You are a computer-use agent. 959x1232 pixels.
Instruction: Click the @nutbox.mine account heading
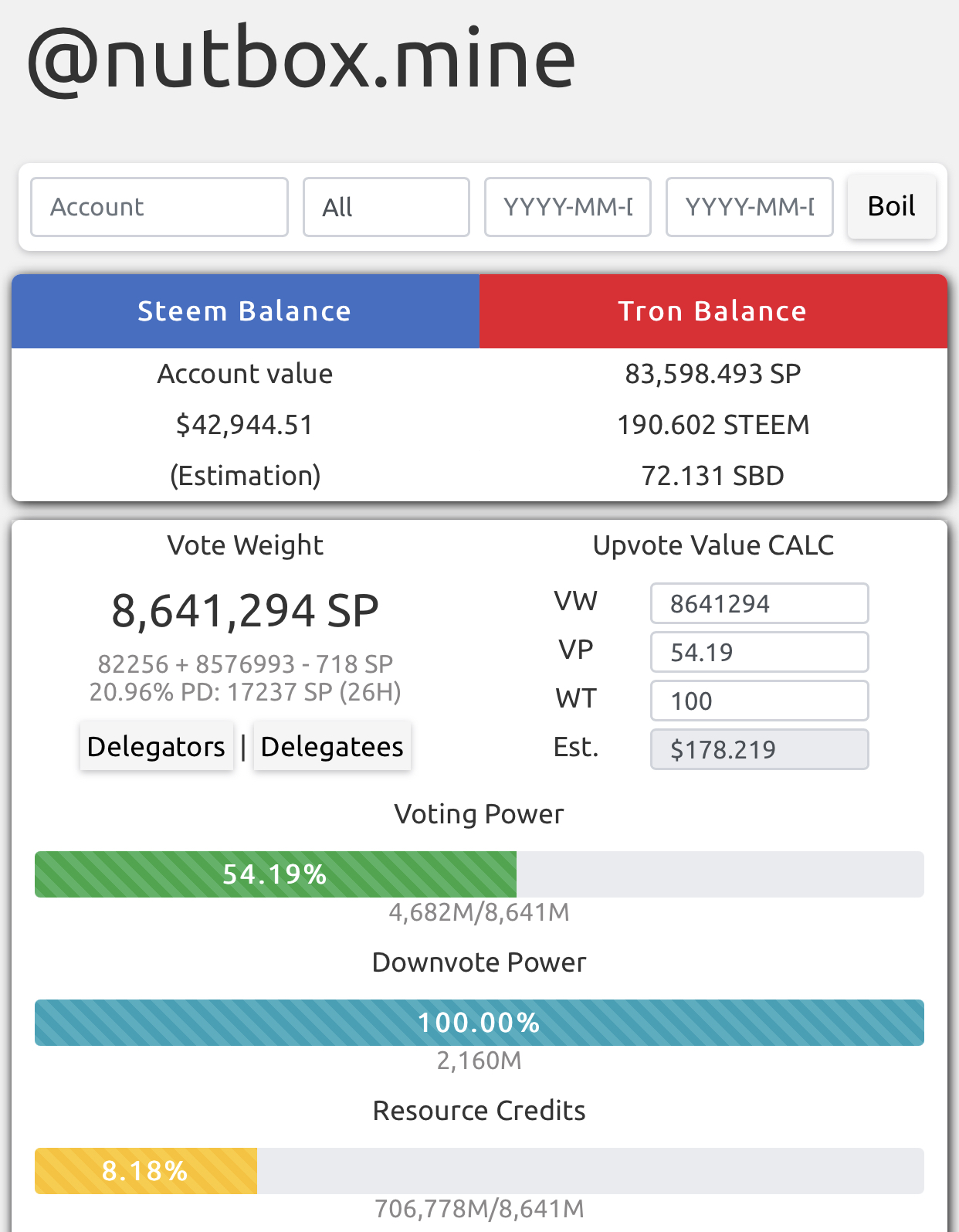(x=302, y=60)
